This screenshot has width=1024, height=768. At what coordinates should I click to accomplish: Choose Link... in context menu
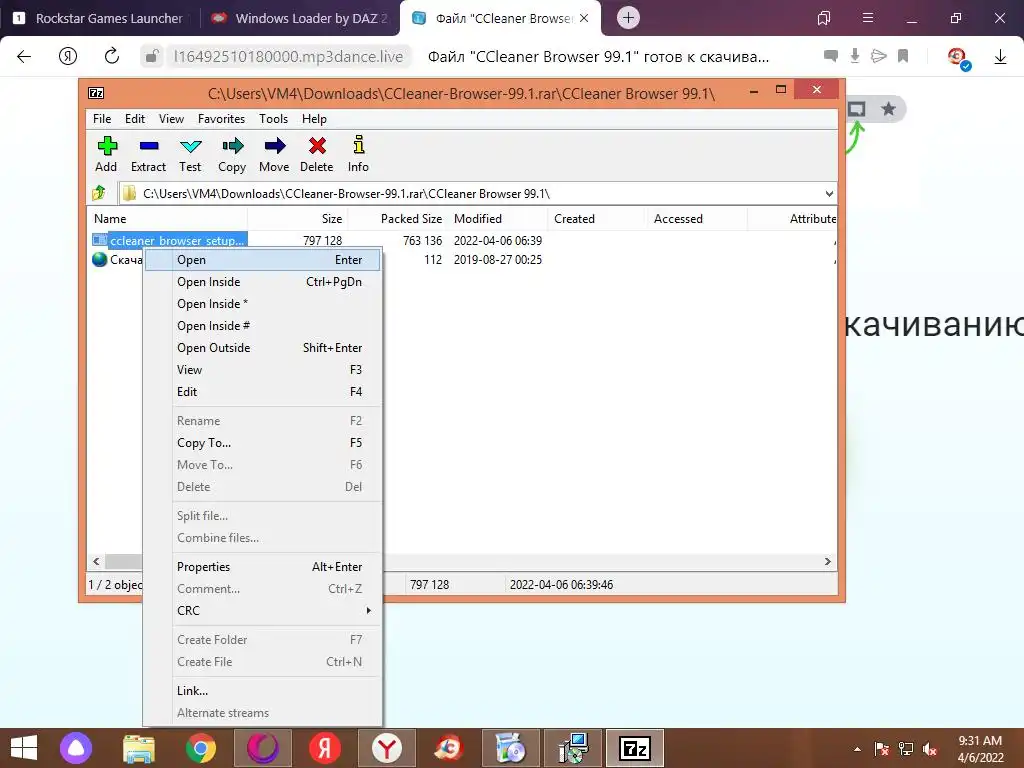262,691
